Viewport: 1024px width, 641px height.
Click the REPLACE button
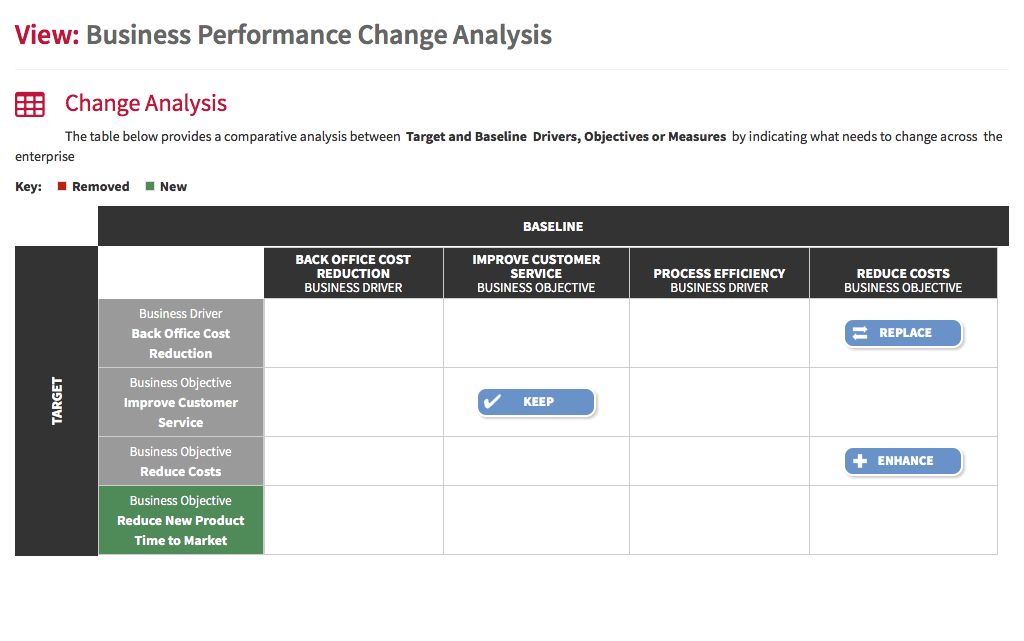(x=903, y=333)
